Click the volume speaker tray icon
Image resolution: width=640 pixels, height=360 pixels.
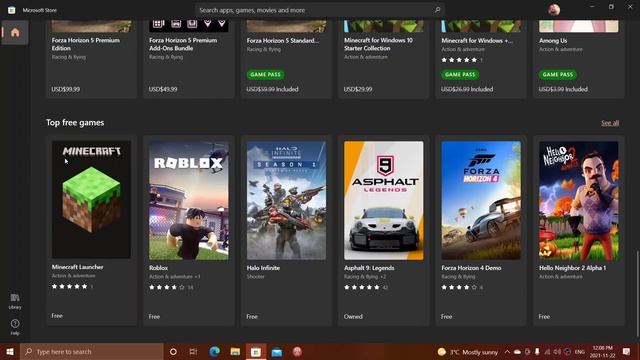558,352
